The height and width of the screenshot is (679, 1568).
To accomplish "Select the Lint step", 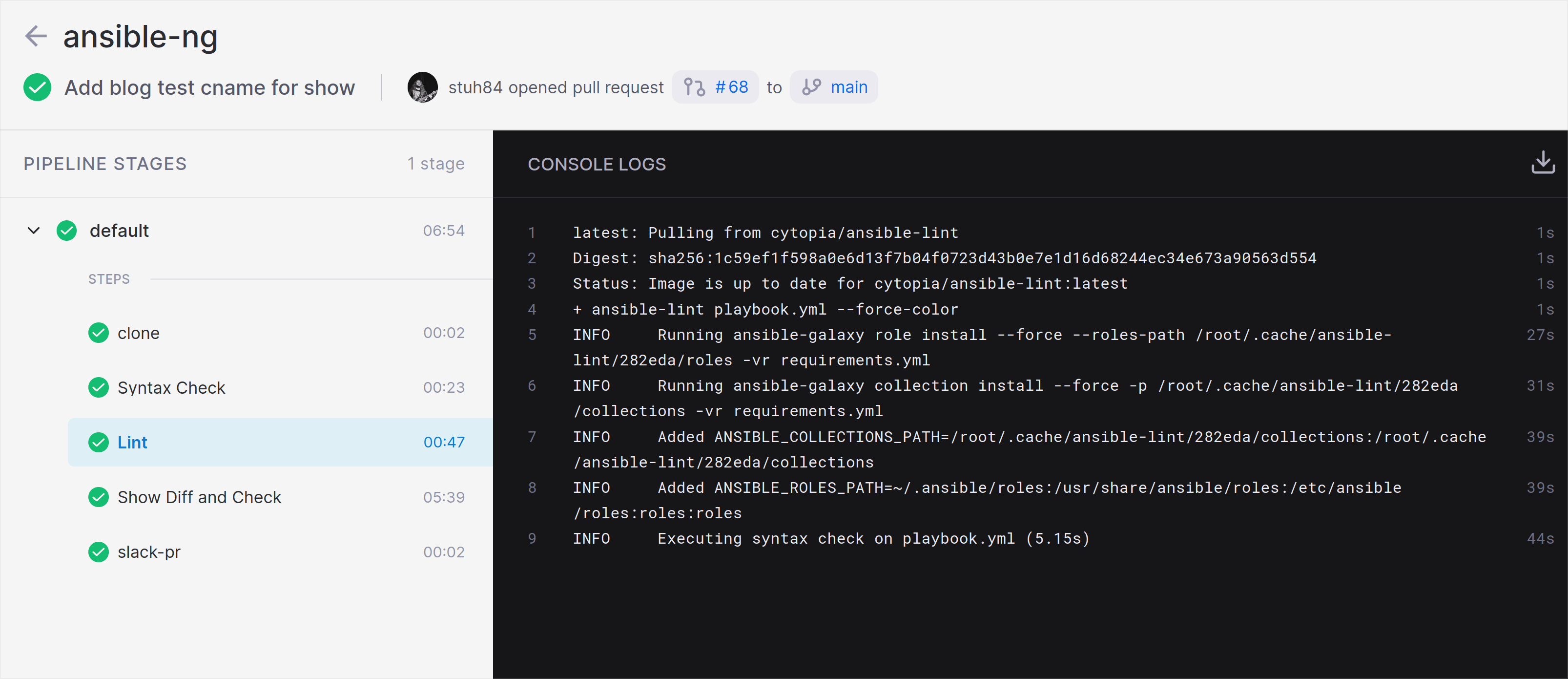I will coord(133,442).
